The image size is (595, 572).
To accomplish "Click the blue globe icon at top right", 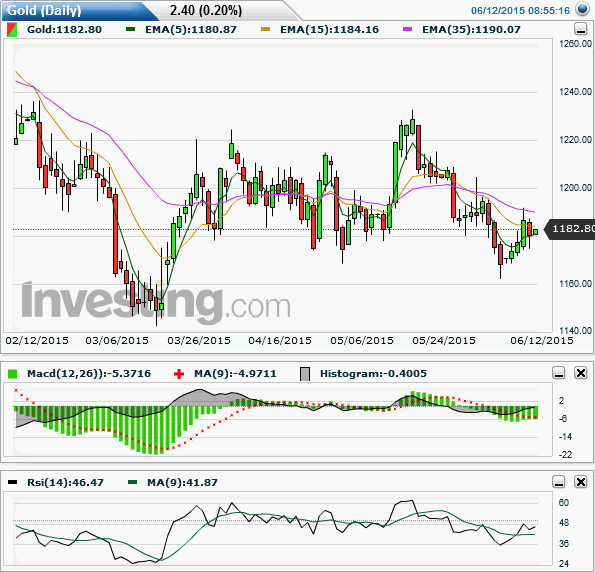I will coord(582,9).
